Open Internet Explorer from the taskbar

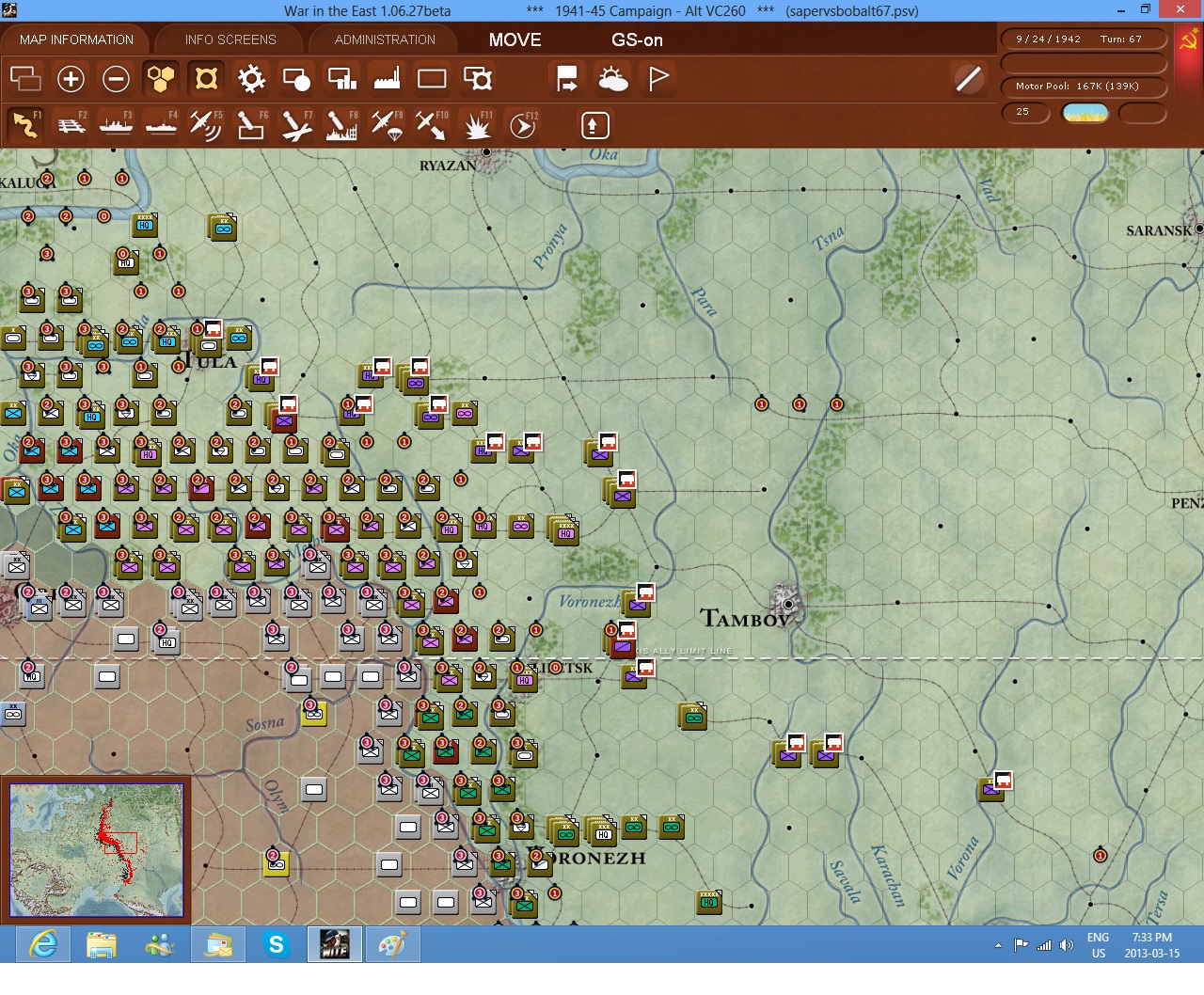tap(43, 944)
